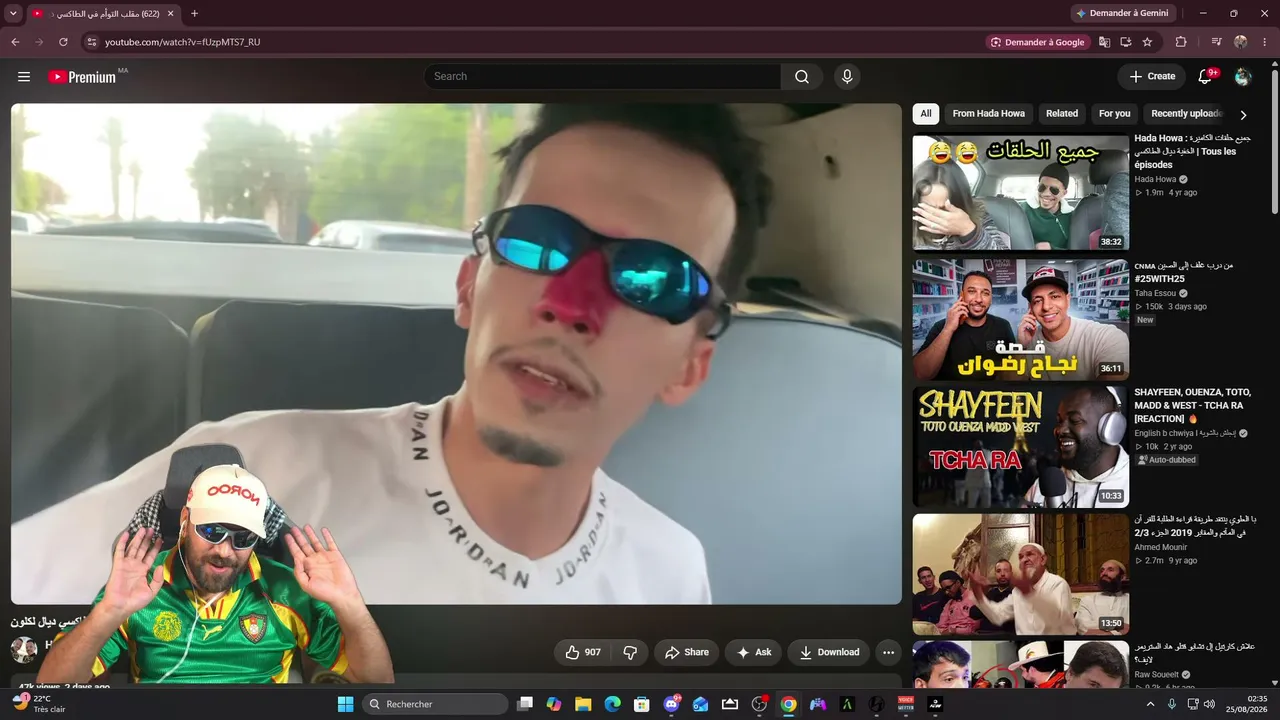Image resolution: width=1280 pixels, height=720 pixels.
Task: Open the Taha Essou #25WITH25 thumbnail
Action: click(1020, 319)
